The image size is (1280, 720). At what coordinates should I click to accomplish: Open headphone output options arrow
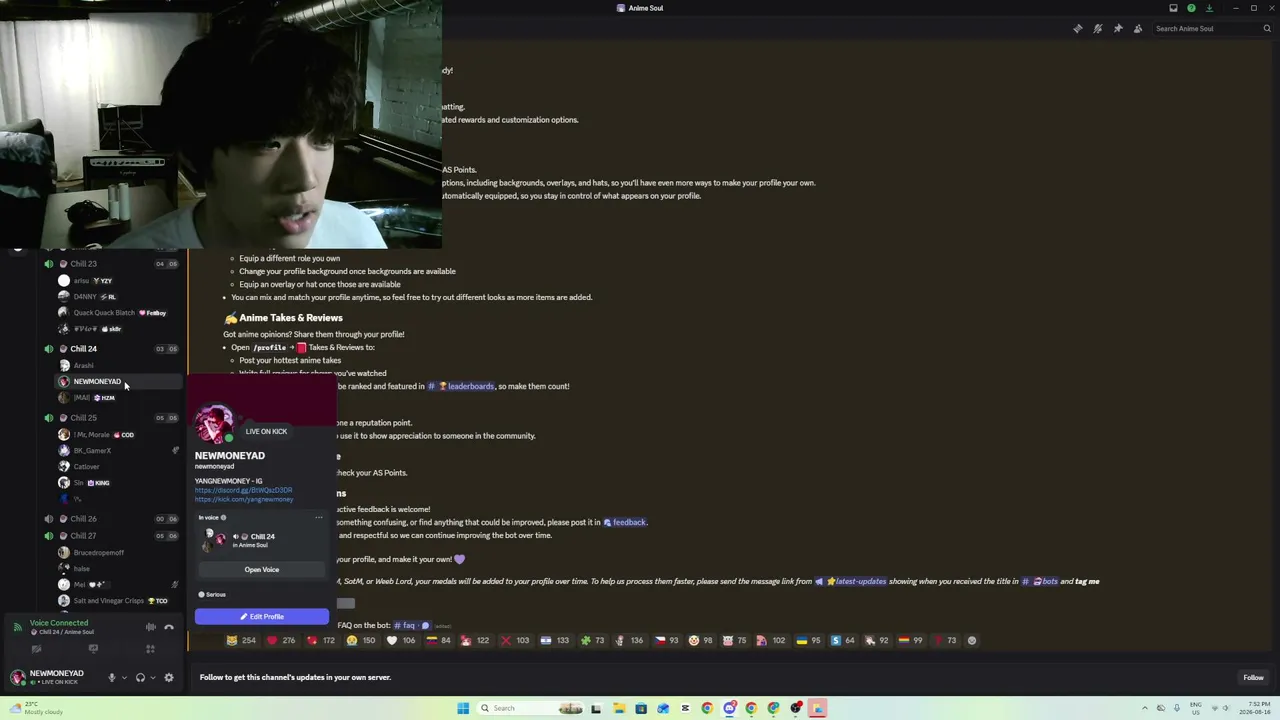click(x=153, y=677)
